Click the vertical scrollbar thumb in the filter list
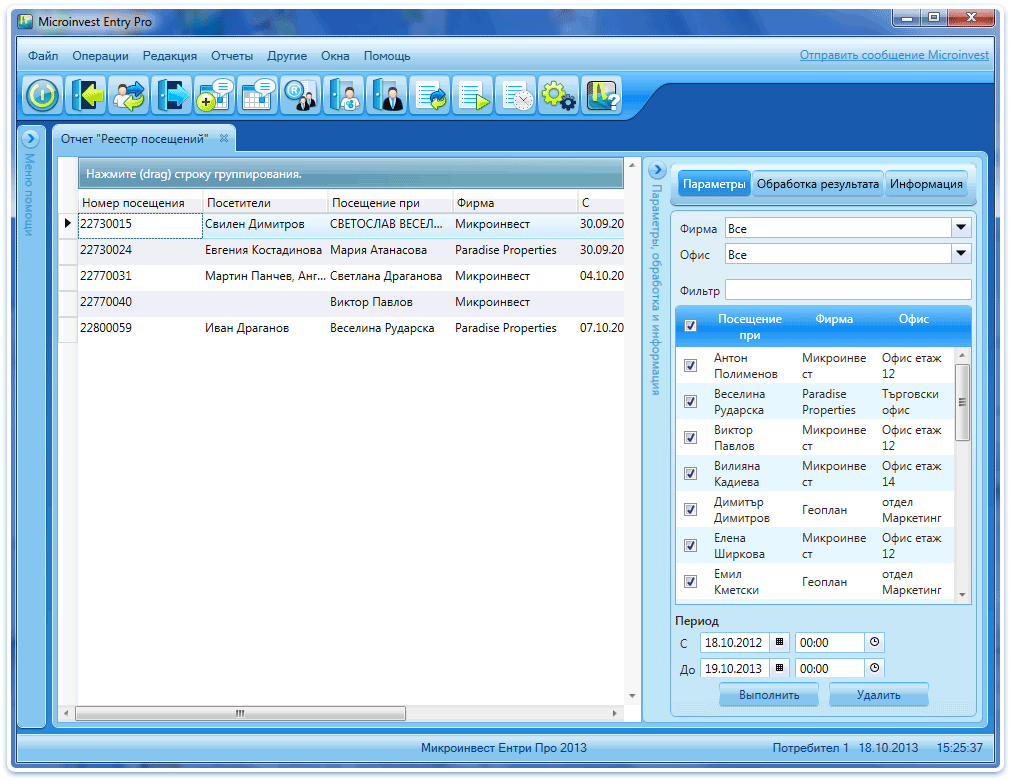This screenshot has height=781, width=1011. pyautogui.click(x=961, y=402)
